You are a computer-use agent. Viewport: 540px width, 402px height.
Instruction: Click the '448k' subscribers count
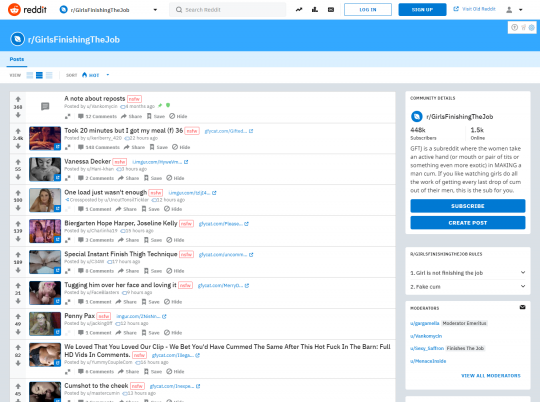(418, 130)
